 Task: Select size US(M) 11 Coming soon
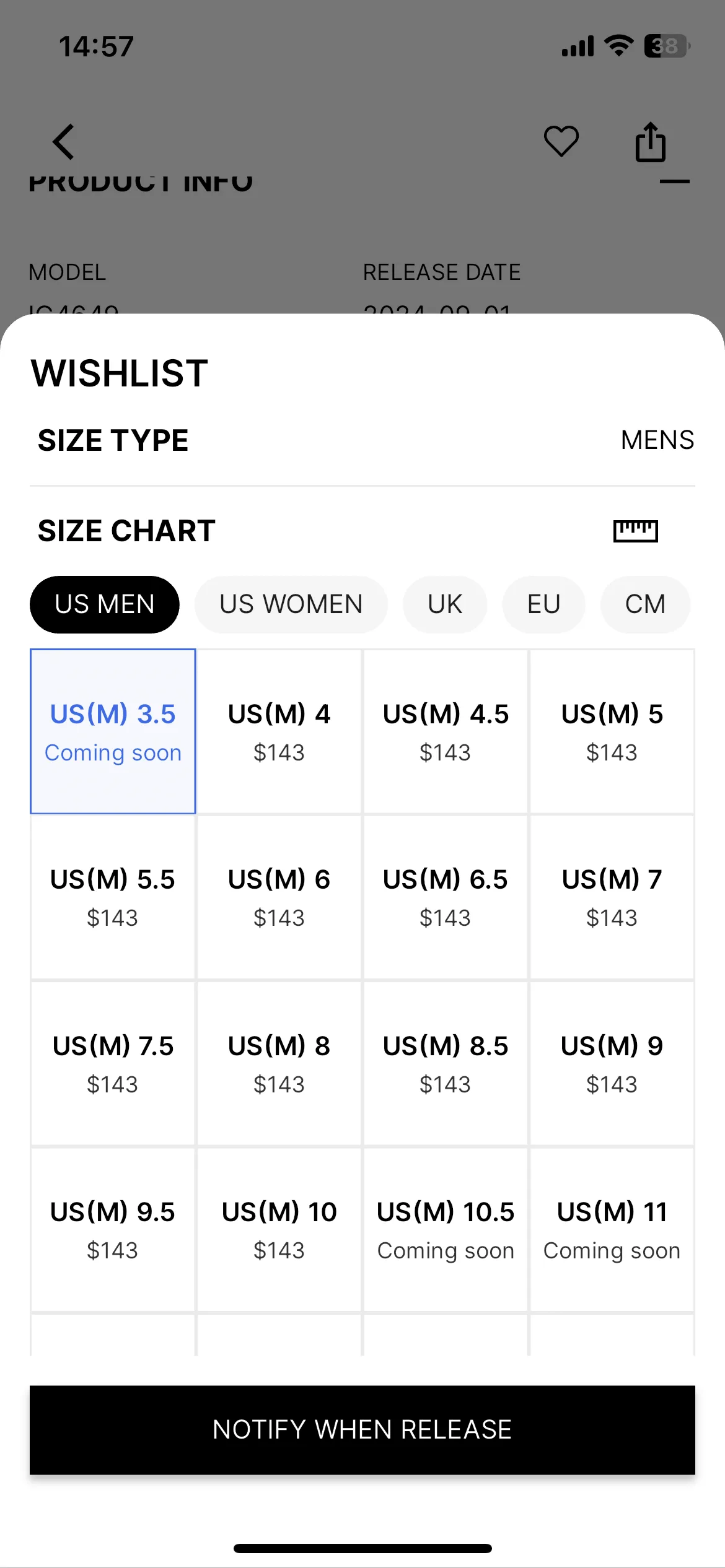[612, 1230]
